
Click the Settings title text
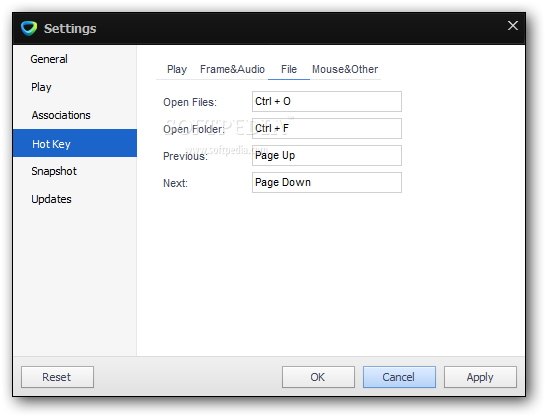pos(70,29)
